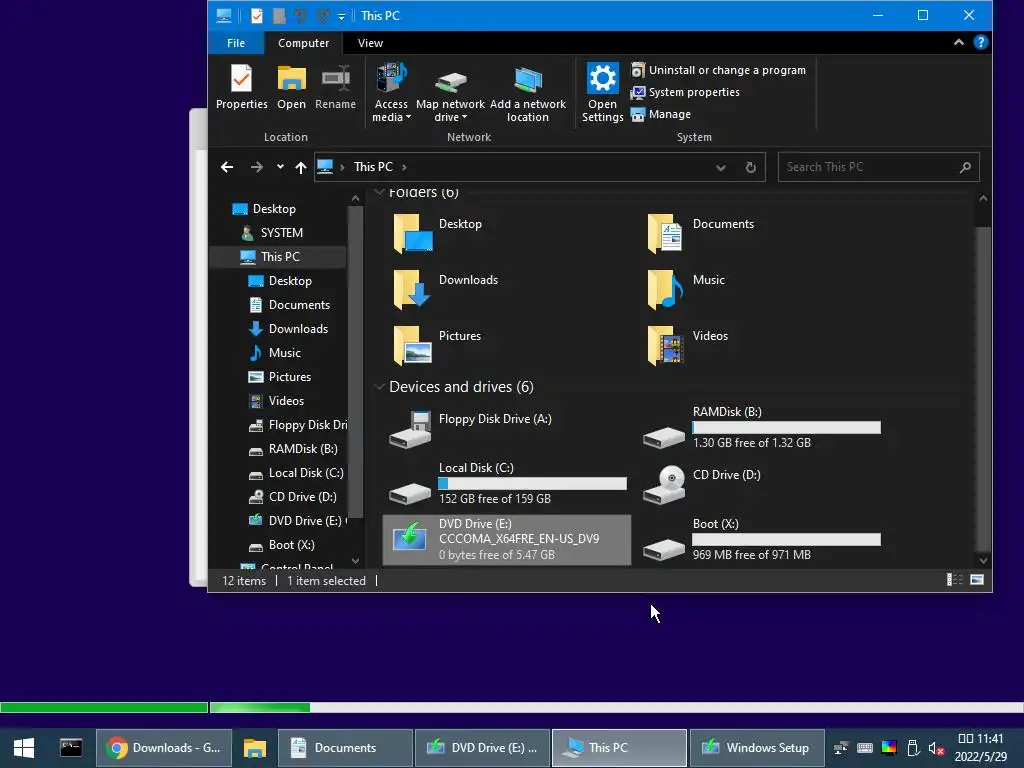Screen dimensions: 1024x768
Task: Expand the address bar history dropdown
Action: (x=720, y=168)
